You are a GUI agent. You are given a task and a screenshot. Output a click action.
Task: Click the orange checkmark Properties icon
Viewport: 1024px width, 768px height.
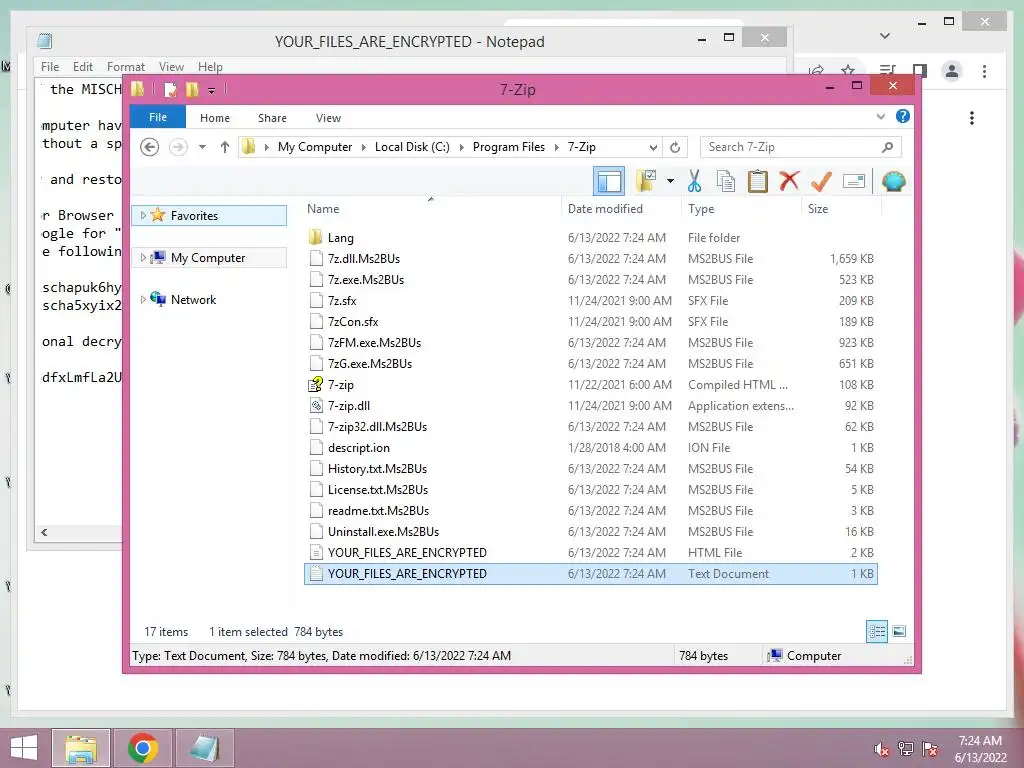click(821, 181)
